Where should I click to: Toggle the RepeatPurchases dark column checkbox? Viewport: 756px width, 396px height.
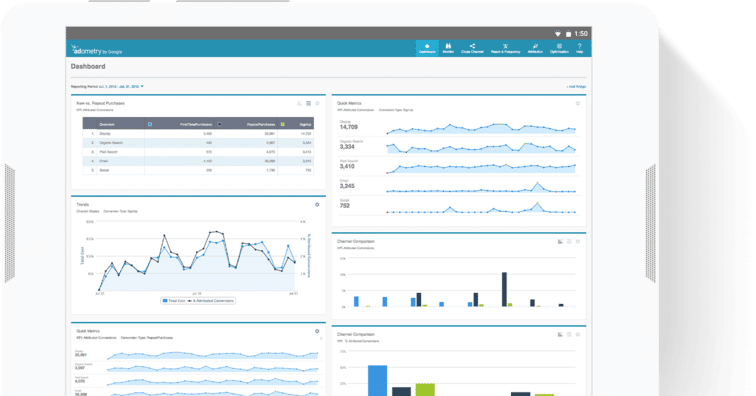tap(219, 124)
